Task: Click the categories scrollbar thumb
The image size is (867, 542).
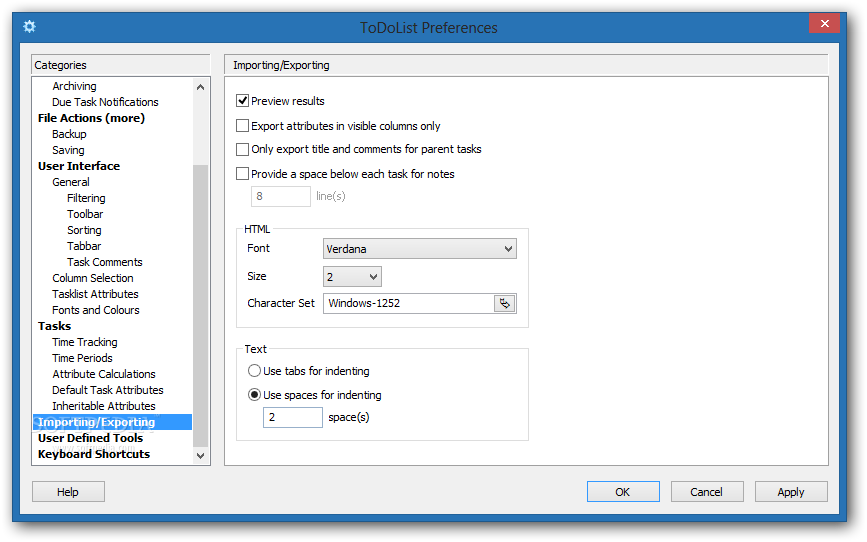Action: [x=200, y=305]
